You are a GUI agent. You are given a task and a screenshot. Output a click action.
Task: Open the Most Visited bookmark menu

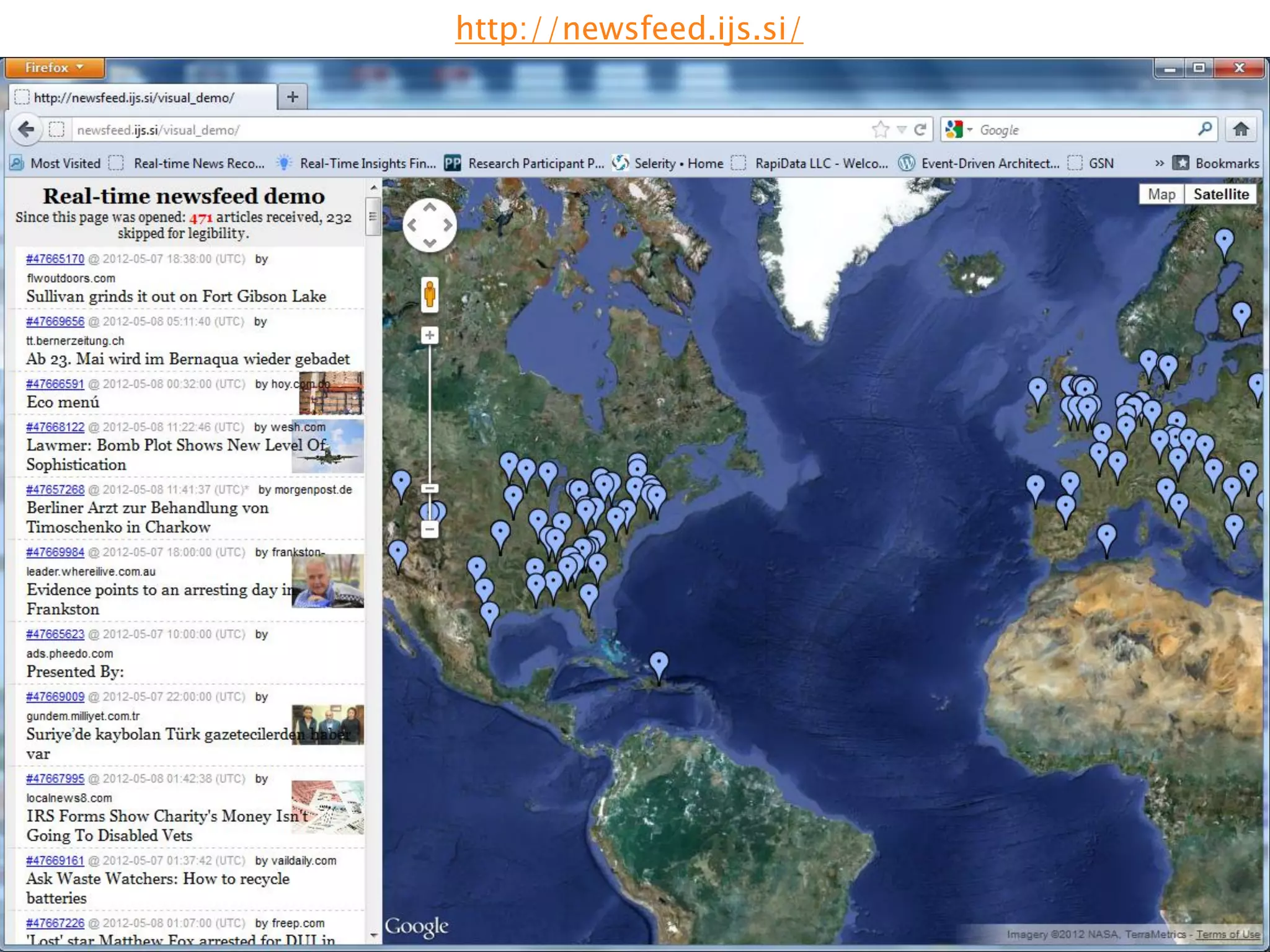tap(56, 163)
